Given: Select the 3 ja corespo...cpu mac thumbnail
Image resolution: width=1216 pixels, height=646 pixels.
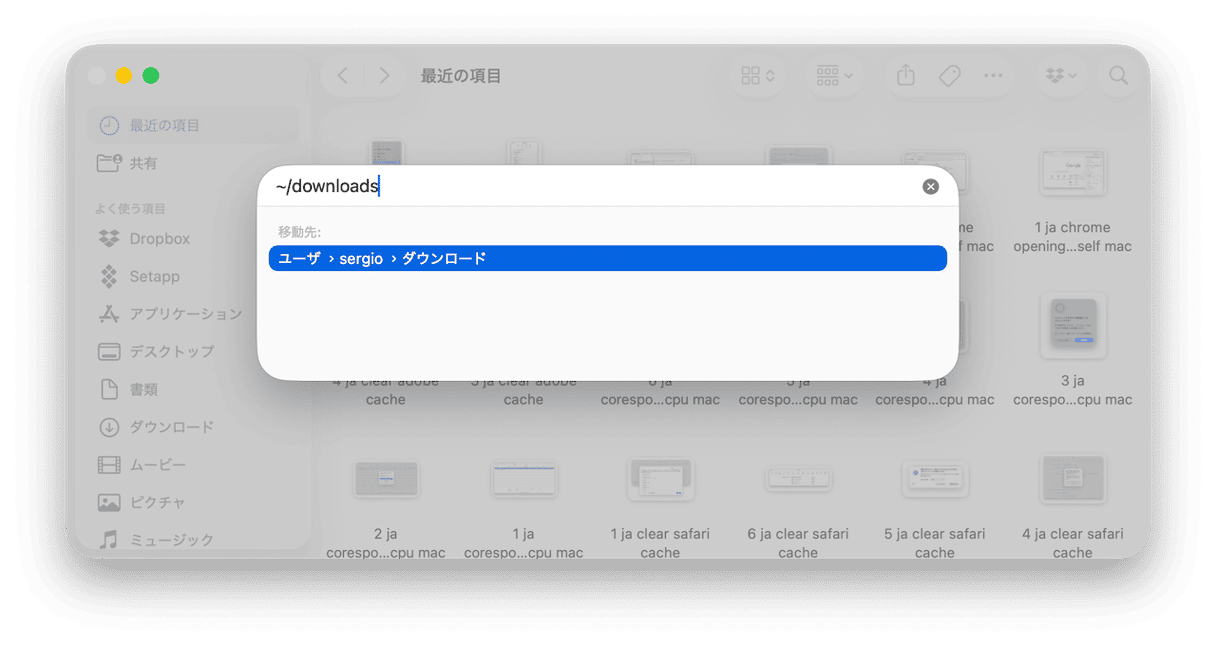Looking at the screenshot, I should click(x=1072, y=326).
